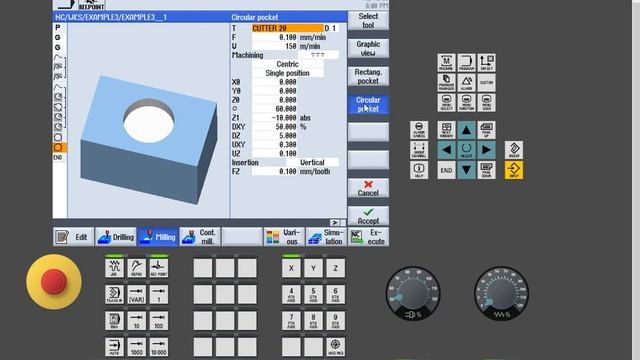Open the Simulation softkey tab

326,237
